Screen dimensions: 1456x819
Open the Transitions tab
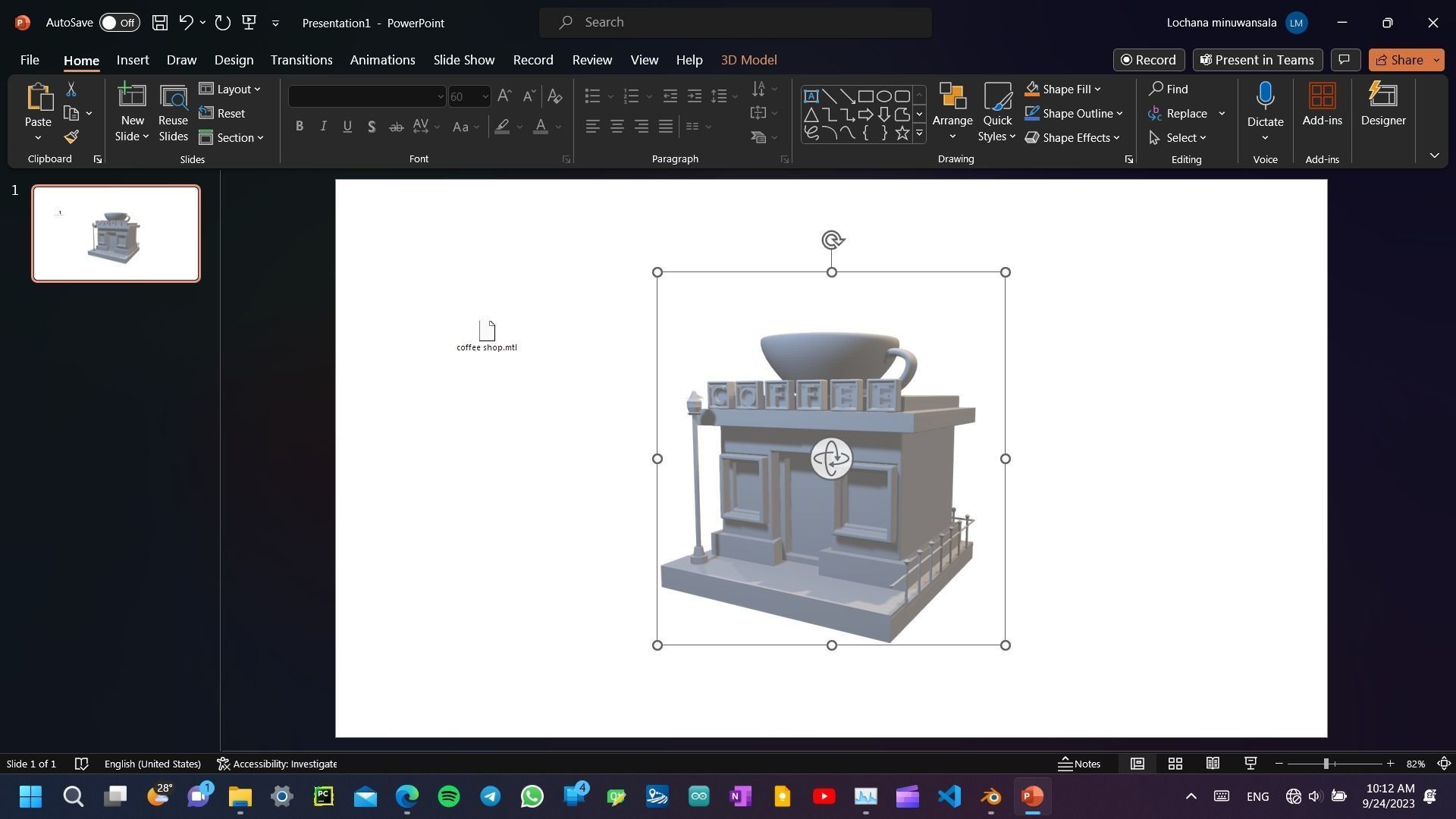click(x=301, y=60)
